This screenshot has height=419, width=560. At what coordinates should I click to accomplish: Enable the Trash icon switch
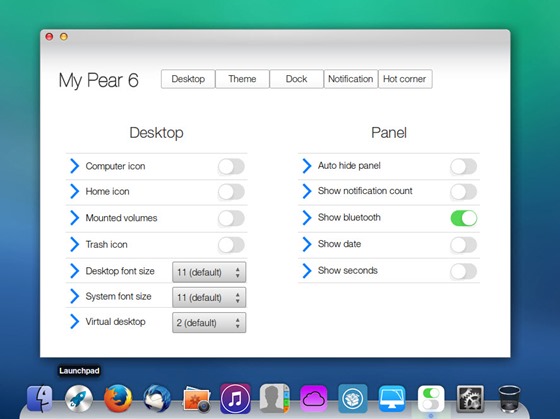(231, 245)
